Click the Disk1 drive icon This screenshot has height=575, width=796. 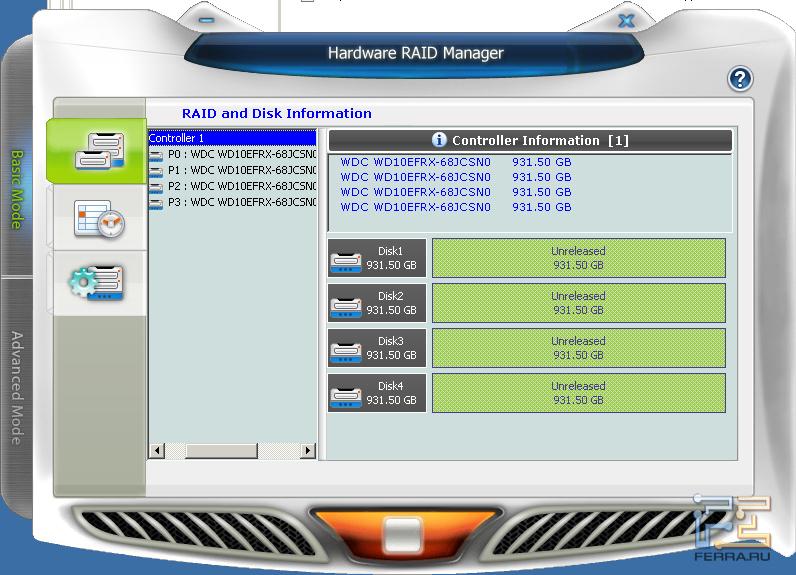coord(346,262)
